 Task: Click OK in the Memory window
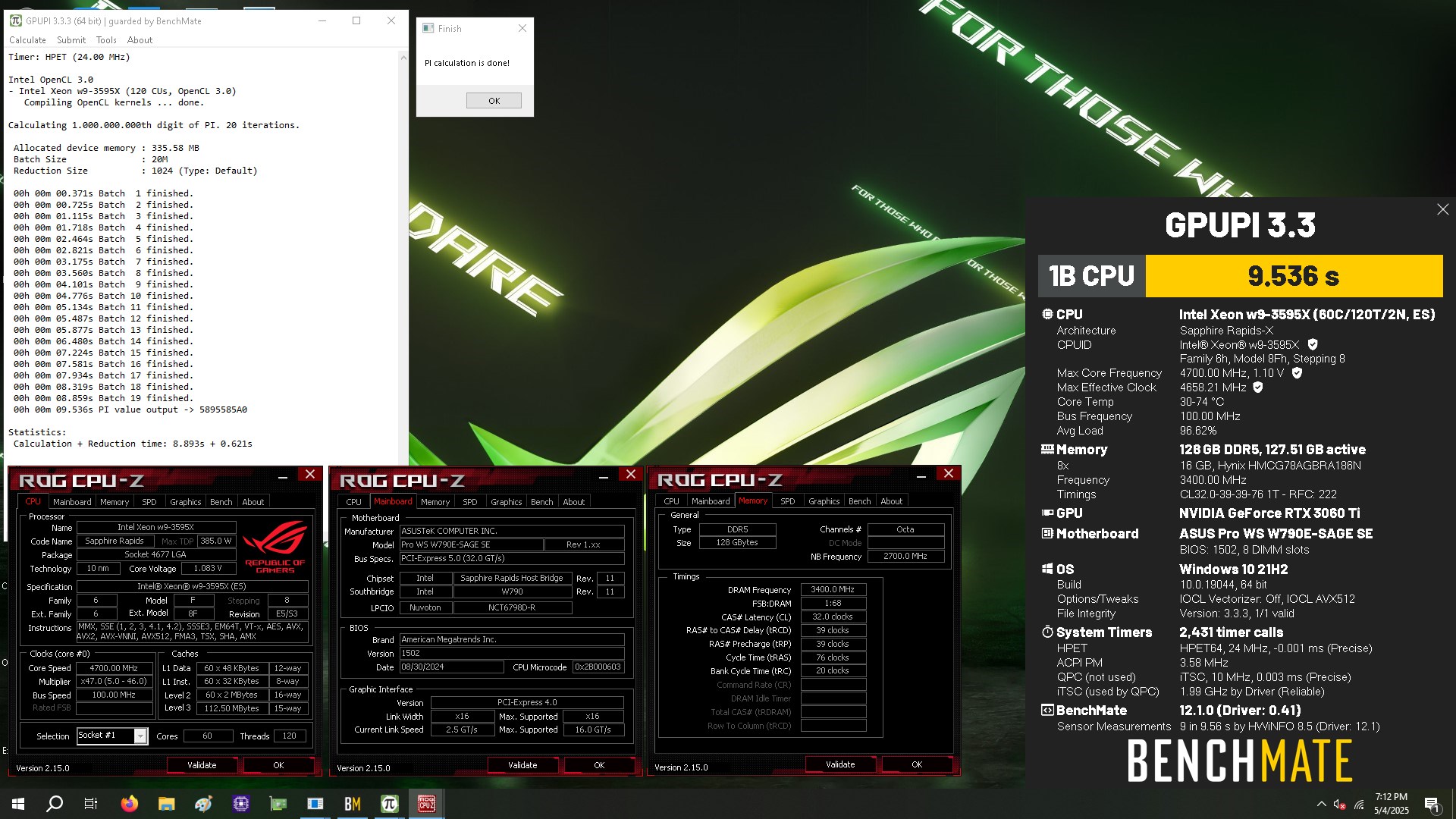[x=917, y=764]
